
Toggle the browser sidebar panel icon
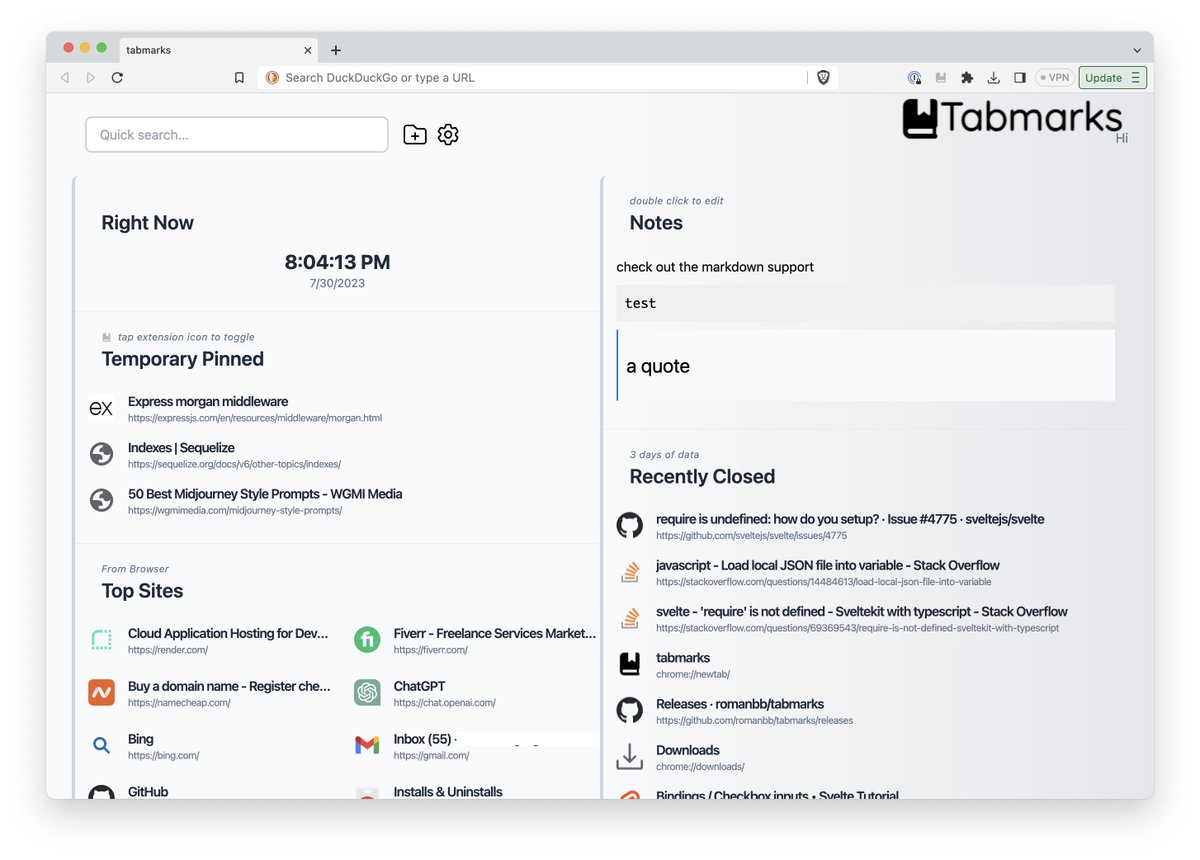click(1020, 78)
